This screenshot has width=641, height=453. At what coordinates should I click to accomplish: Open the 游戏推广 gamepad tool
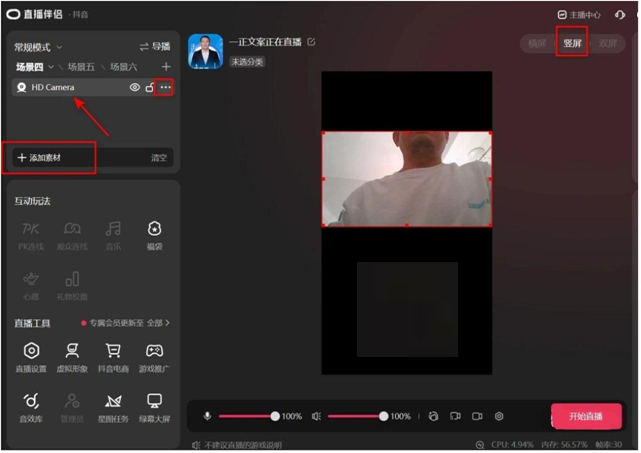tap(154, 355)
